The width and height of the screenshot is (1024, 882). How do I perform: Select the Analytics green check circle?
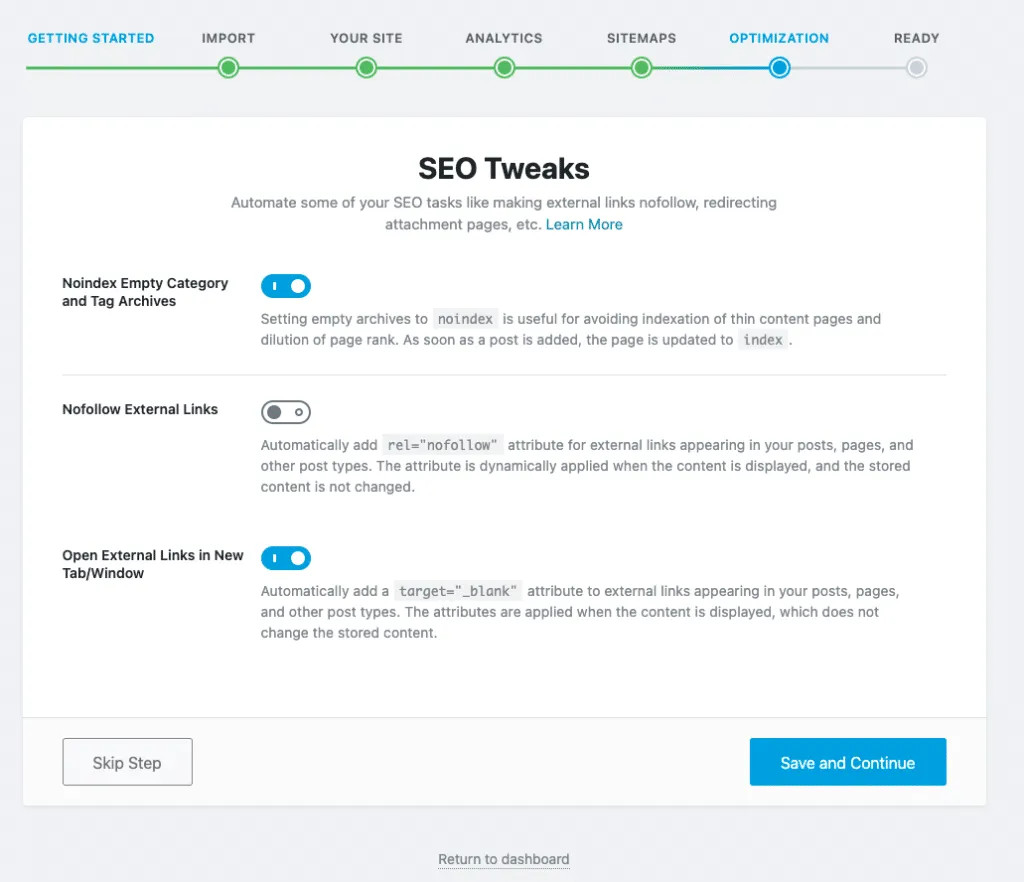pos(504,68)
